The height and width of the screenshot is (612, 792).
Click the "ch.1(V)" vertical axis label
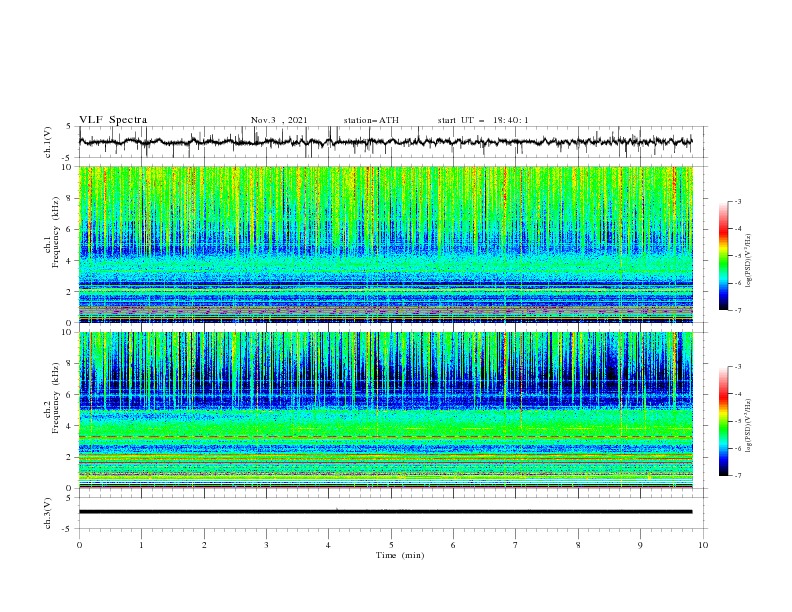48,142
